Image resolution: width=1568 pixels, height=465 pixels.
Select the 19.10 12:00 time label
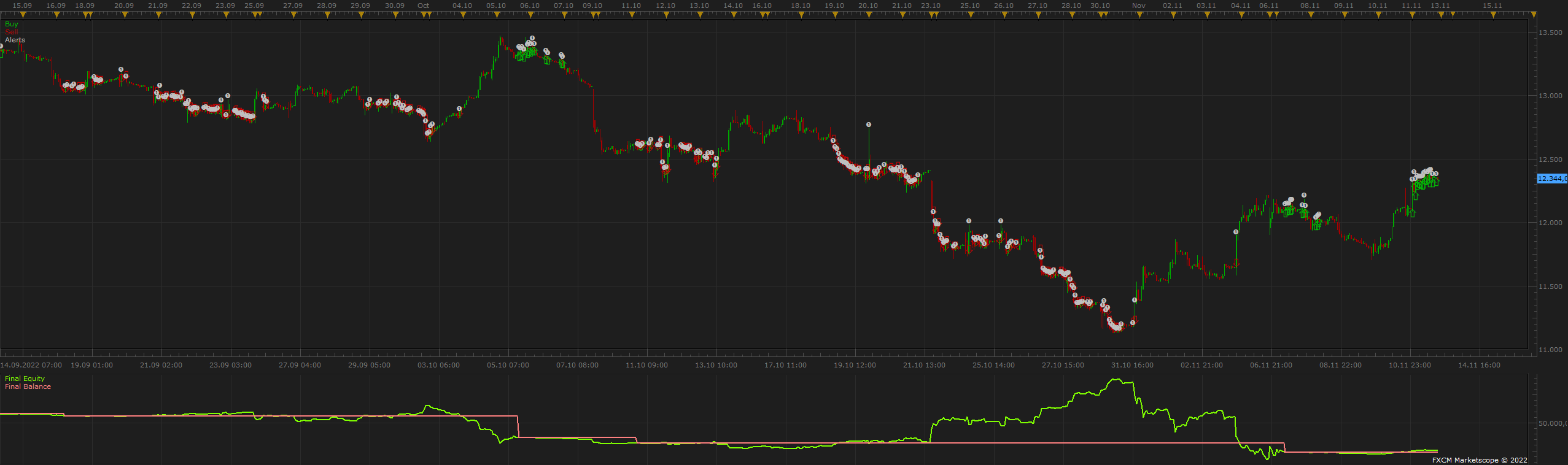[855, 365]
